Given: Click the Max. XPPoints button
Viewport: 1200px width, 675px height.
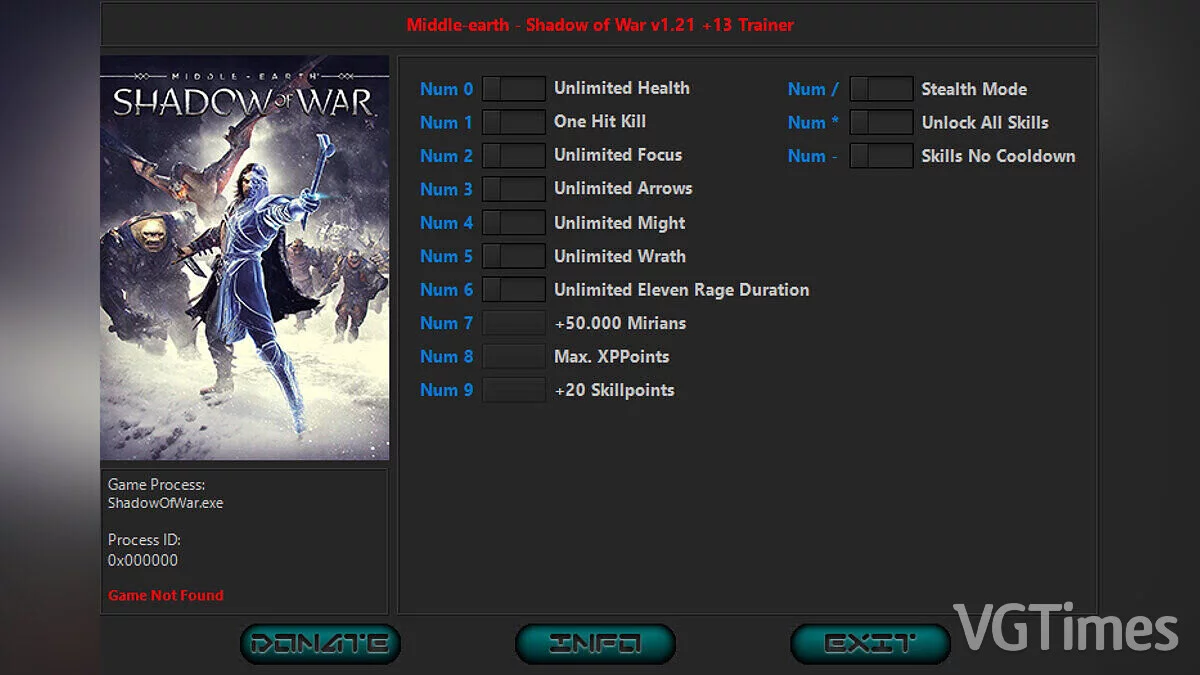Looking at the screenshot, I should point(513,357).
